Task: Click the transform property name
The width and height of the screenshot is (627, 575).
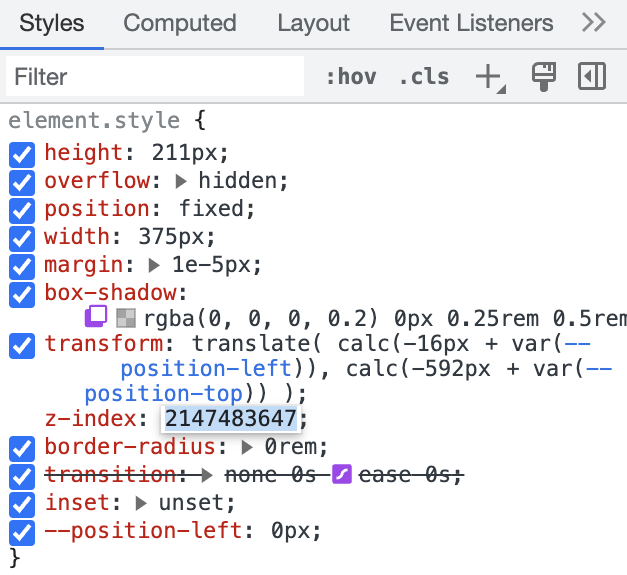Action: tap(104, 343)
